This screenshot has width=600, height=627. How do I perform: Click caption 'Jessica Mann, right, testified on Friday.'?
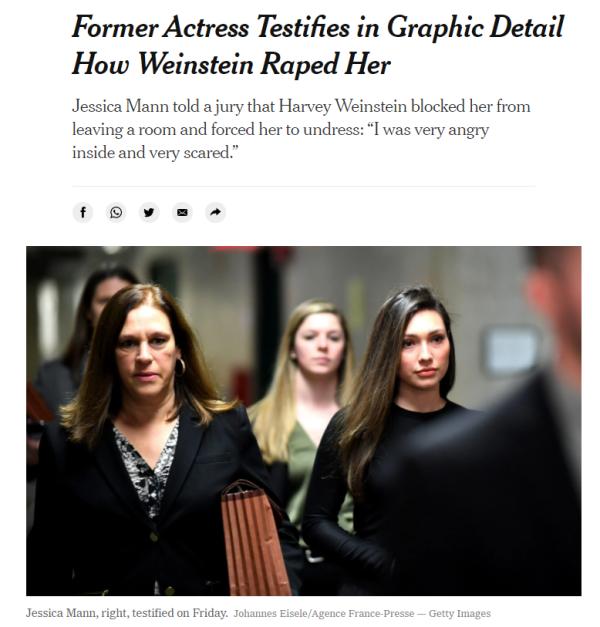tap(127, 613)
